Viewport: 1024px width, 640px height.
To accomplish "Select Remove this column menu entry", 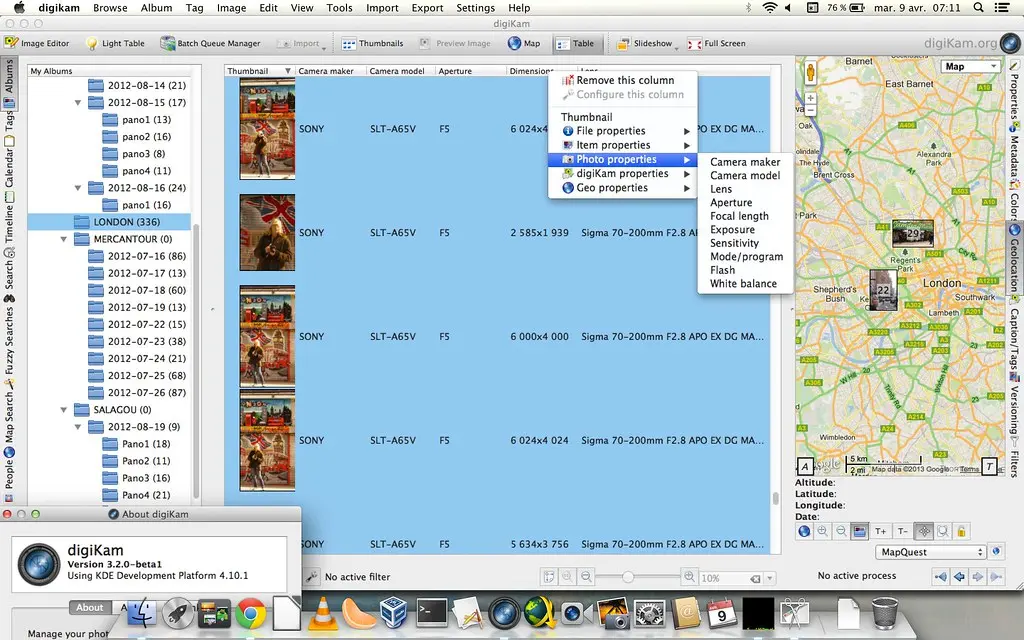I will point(624,80).
